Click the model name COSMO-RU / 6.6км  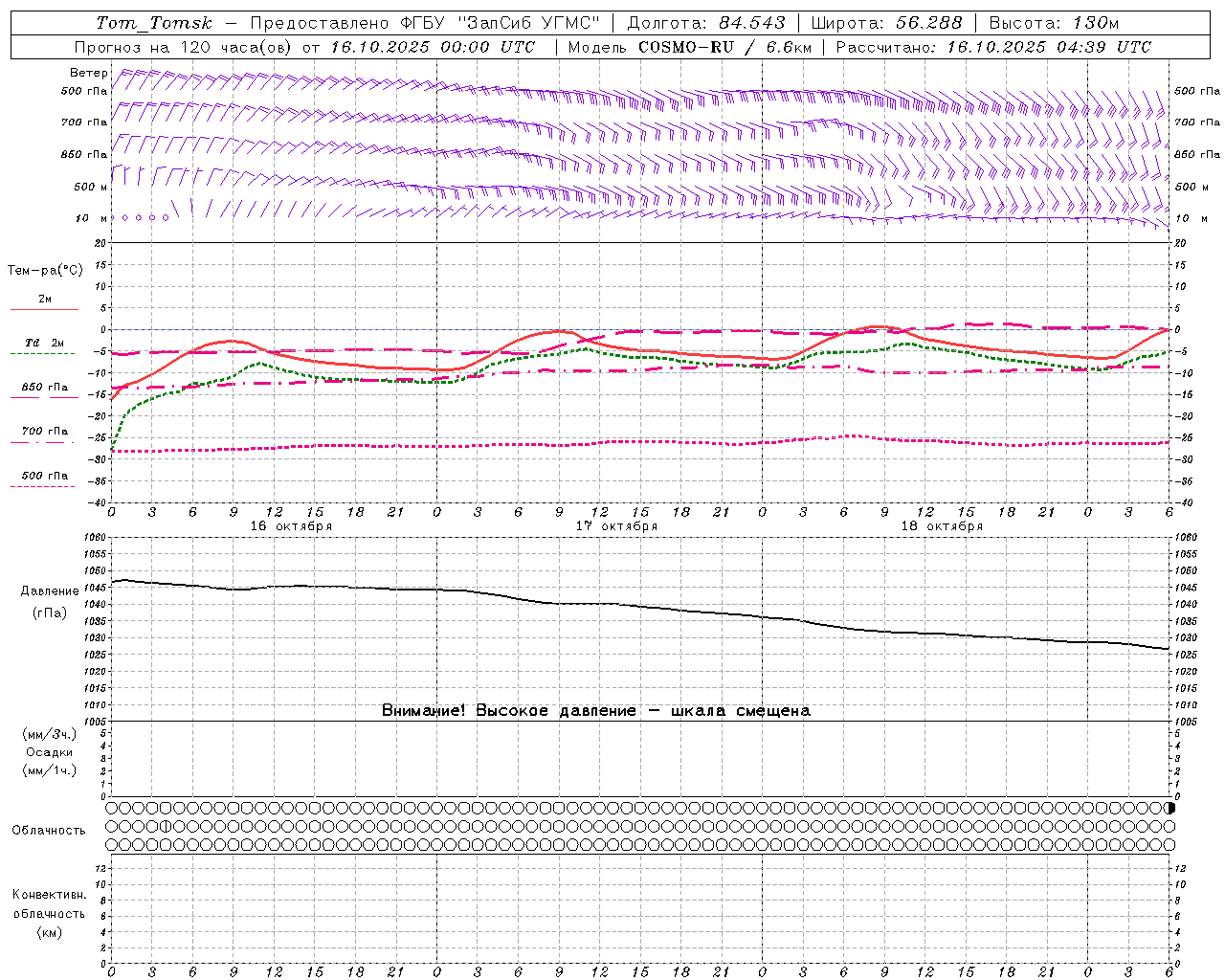pyautogui.click(x=724, y=47)
